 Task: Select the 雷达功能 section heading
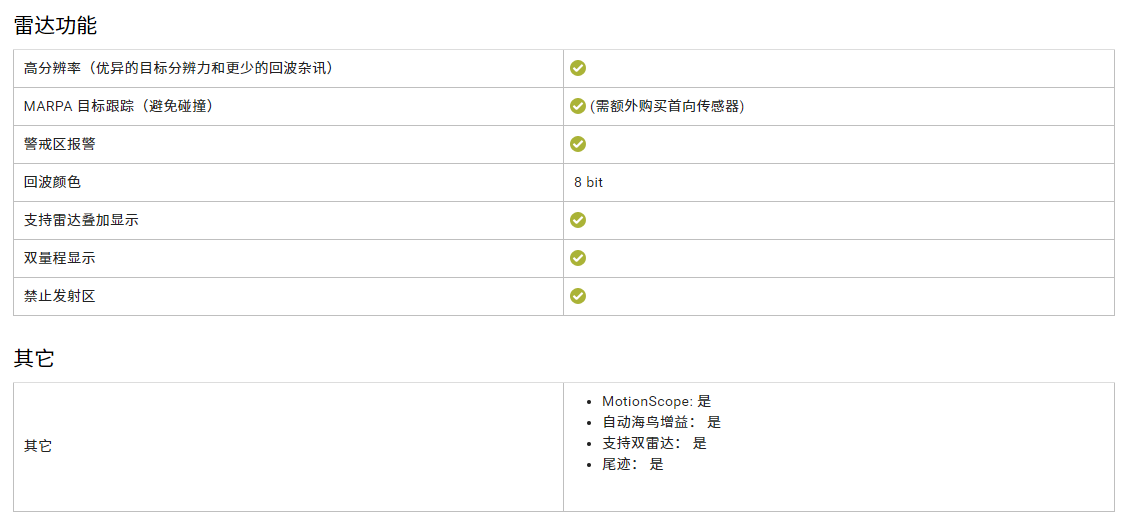click(x=55, y=26)
